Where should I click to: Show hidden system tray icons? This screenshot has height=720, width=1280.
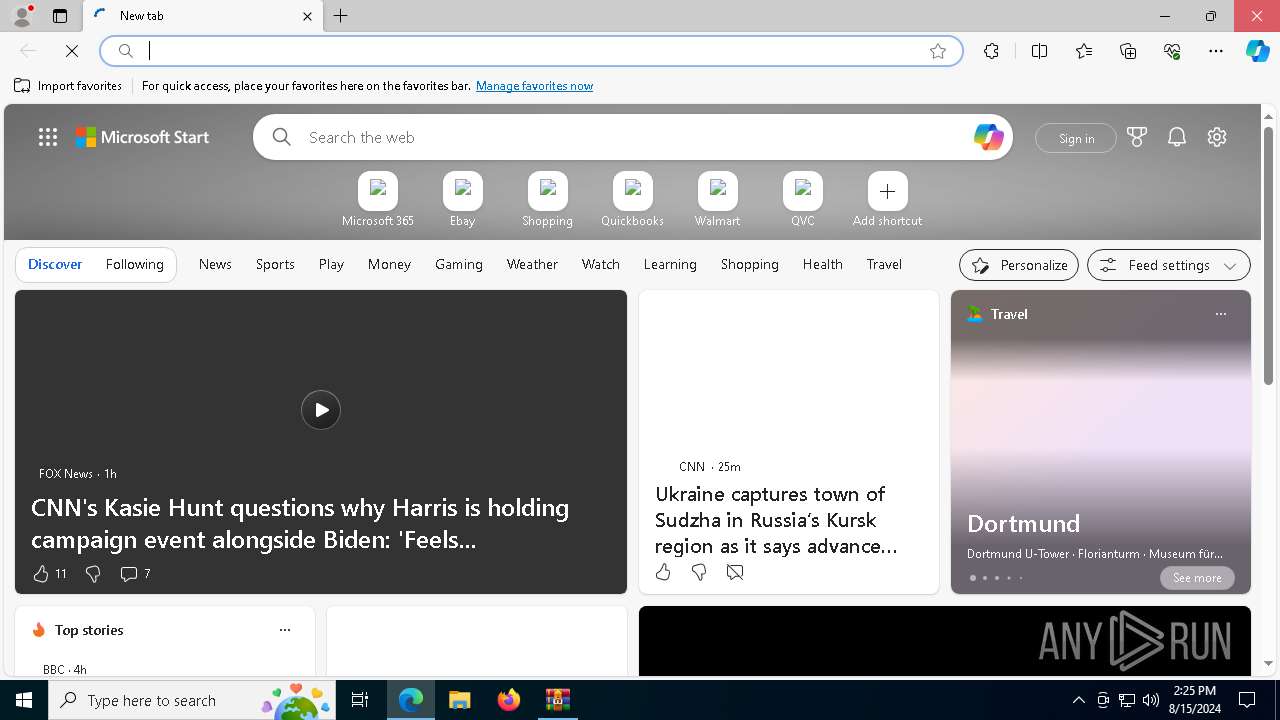coord(1078,700)
